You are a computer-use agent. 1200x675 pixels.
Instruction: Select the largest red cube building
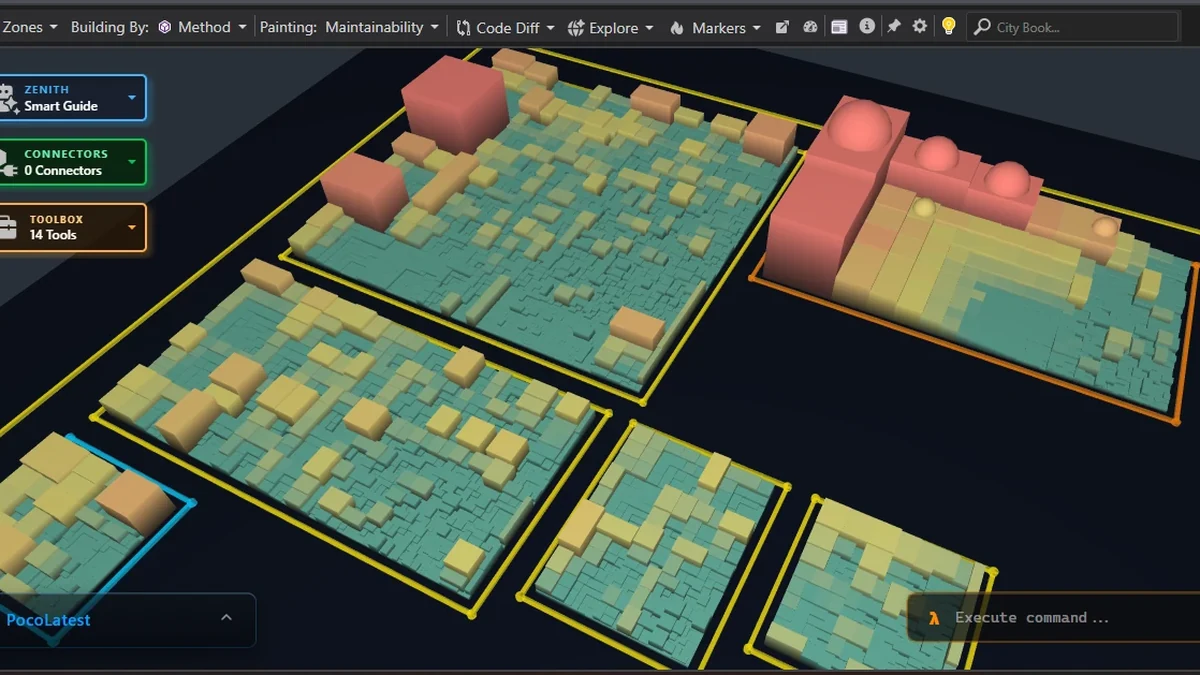point(455,104)
